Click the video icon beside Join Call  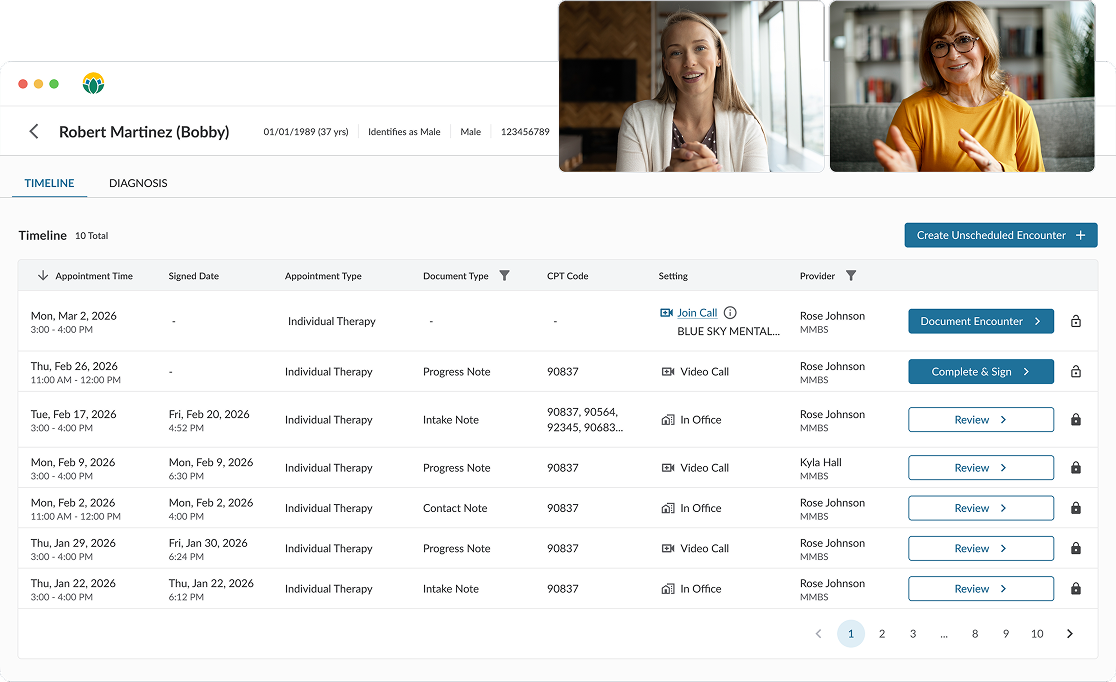[667, 313]
